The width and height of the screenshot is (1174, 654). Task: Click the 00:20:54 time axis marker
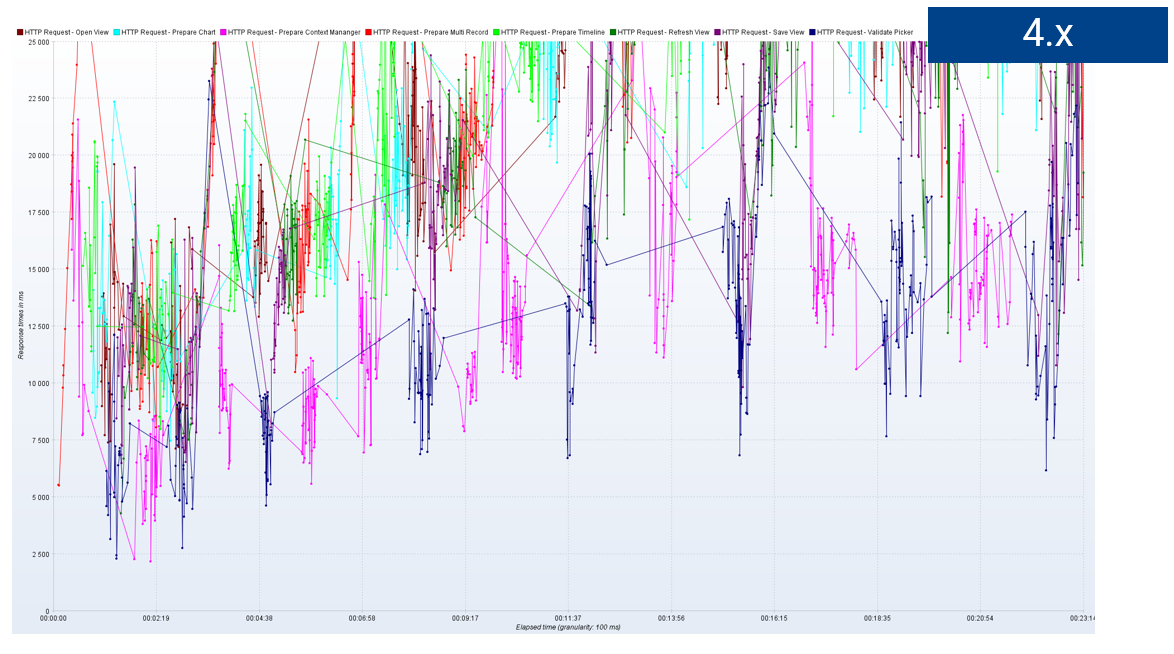(x=980, y=619)
